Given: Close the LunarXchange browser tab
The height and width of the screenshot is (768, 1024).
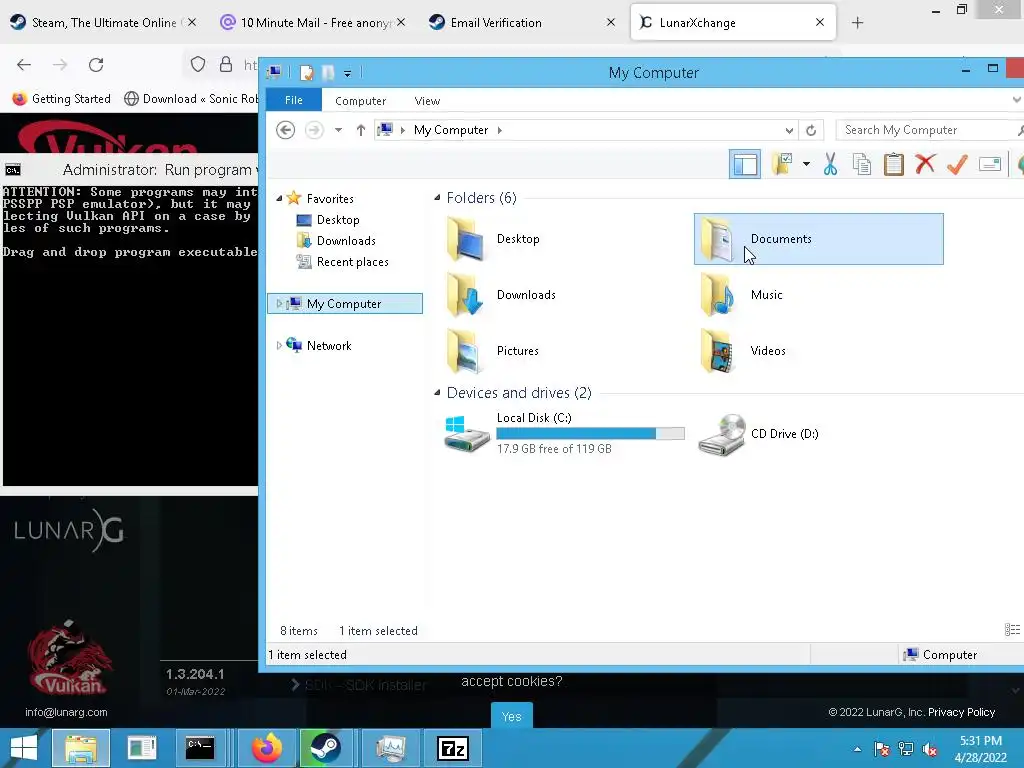Looking at the screenshot, I should (820, 22).
